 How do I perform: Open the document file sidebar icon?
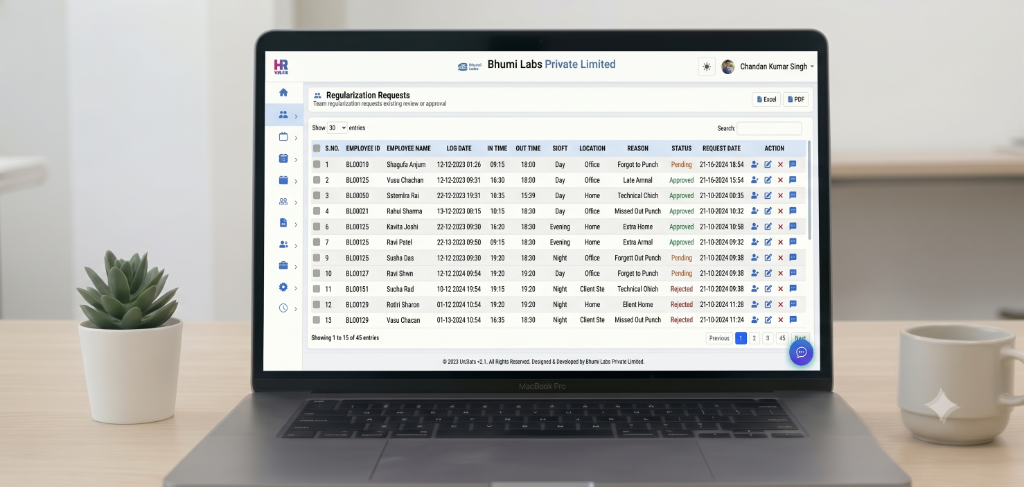click(283, 223)
